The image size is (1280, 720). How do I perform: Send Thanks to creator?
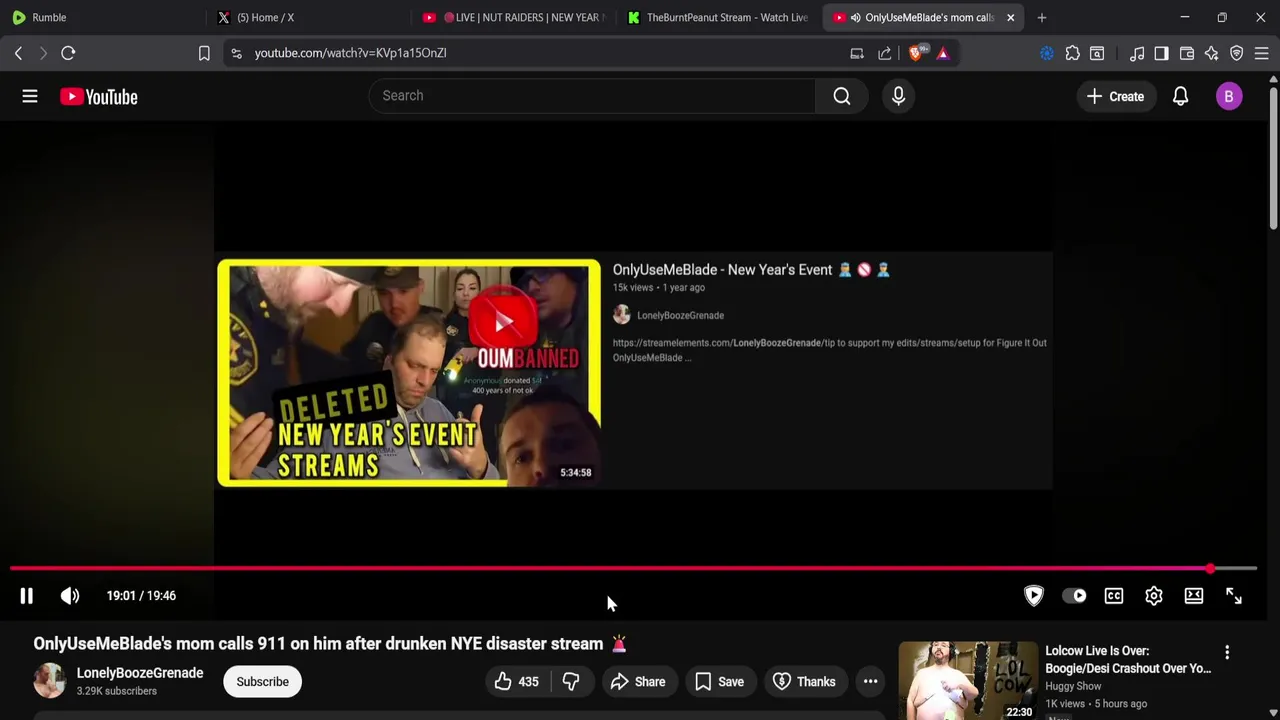click(x=806, y=682)
